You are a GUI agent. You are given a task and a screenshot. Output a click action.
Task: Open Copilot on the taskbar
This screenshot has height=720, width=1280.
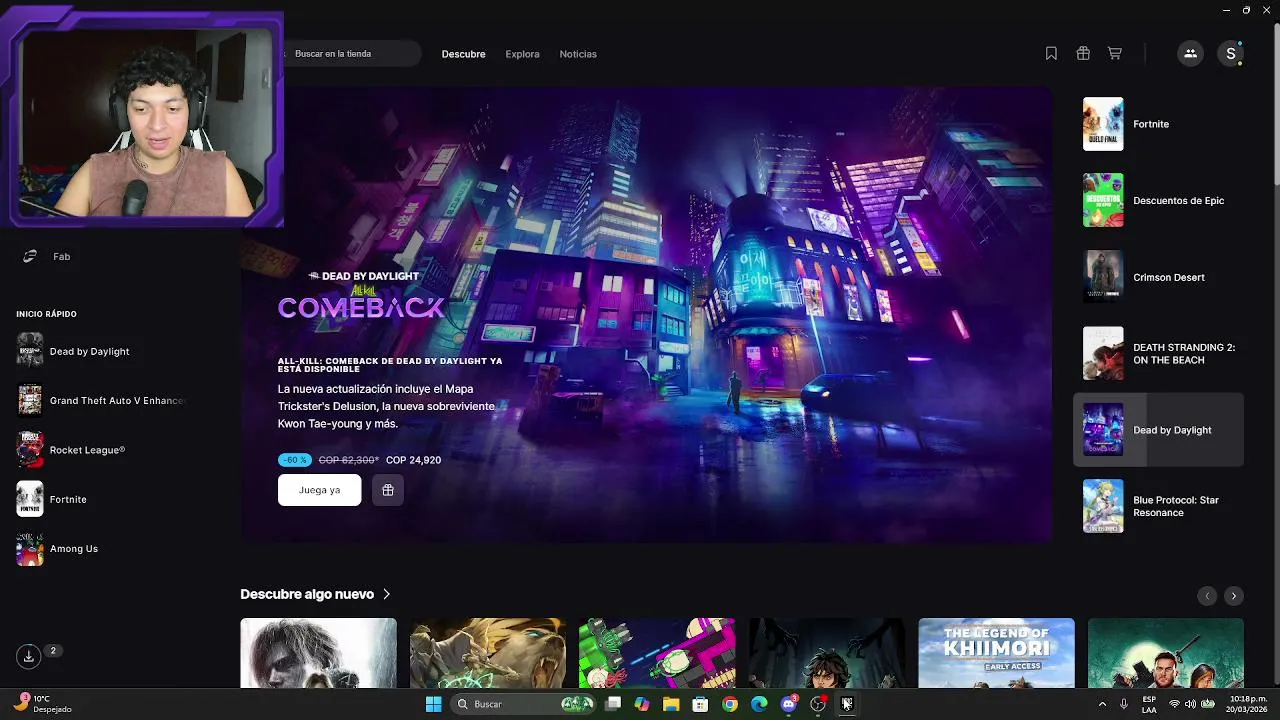point(642,704)
